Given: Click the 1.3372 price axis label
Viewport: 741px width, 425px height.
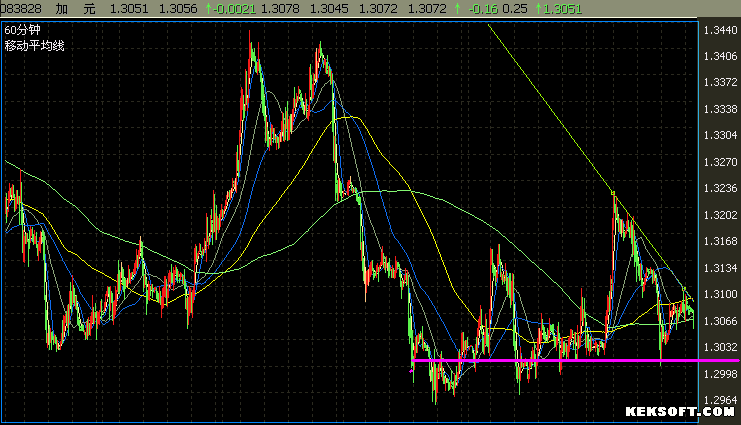Looking at the screenshot, I should 720,82.
